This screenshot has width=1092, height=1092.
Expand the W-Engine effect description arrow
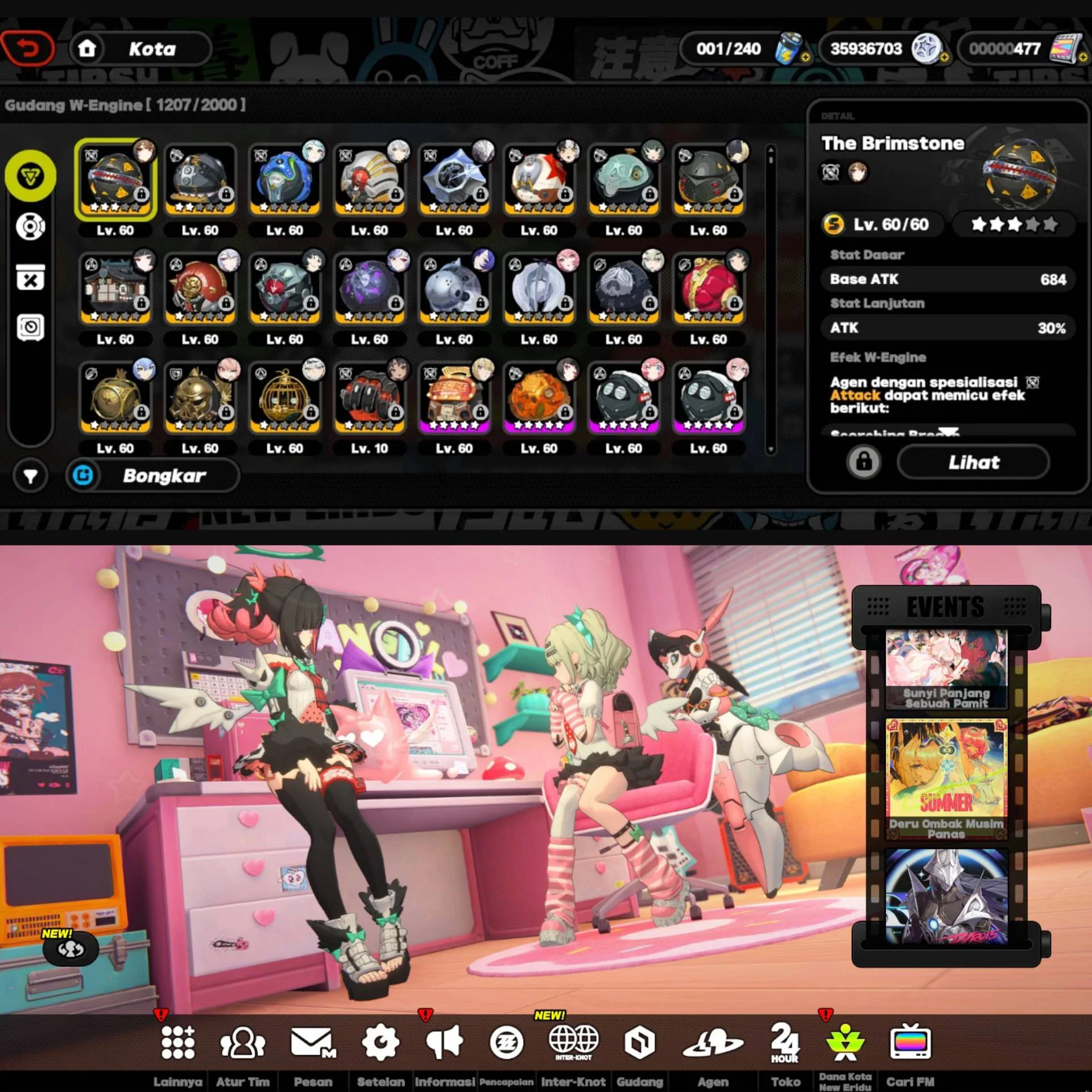pyautogui.click(x=948, y=432)
